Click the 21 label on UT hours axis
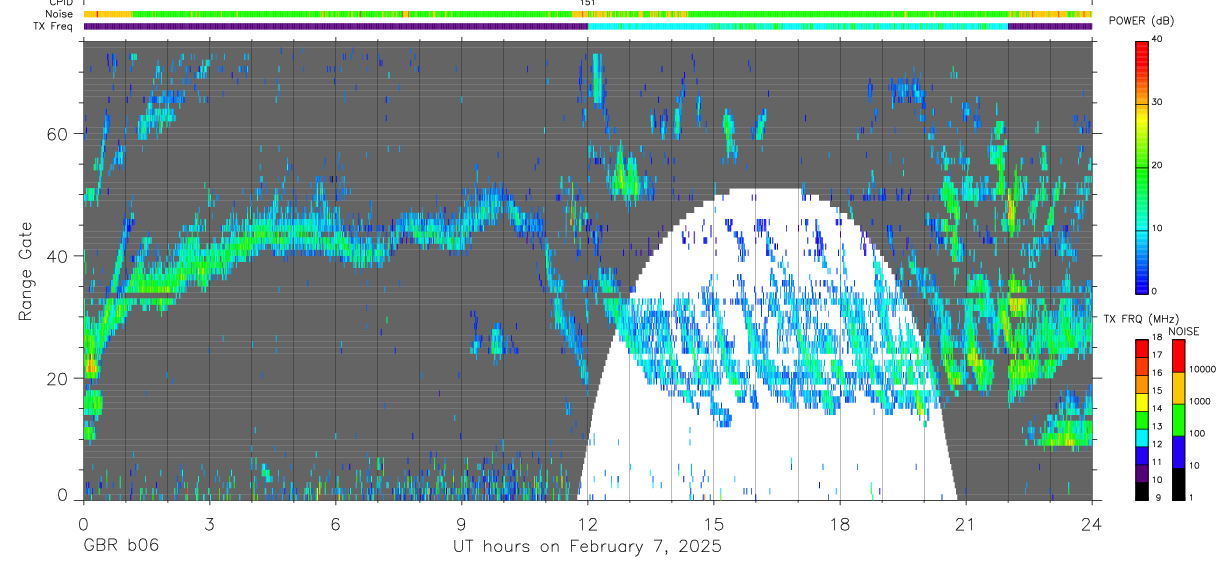 (x=966, y=523)
